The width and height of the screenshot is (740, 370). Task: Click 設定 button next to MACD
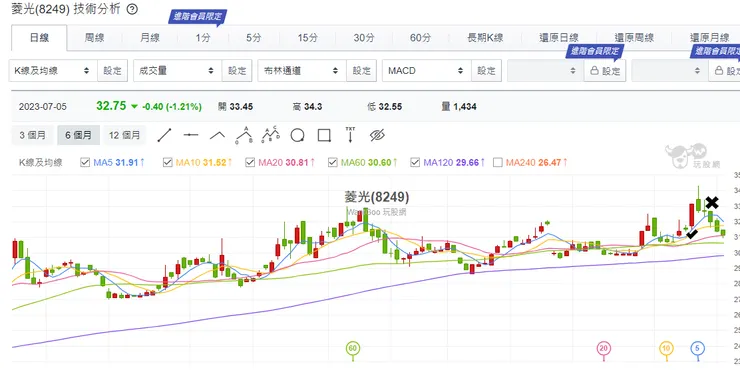click(486, 71)
